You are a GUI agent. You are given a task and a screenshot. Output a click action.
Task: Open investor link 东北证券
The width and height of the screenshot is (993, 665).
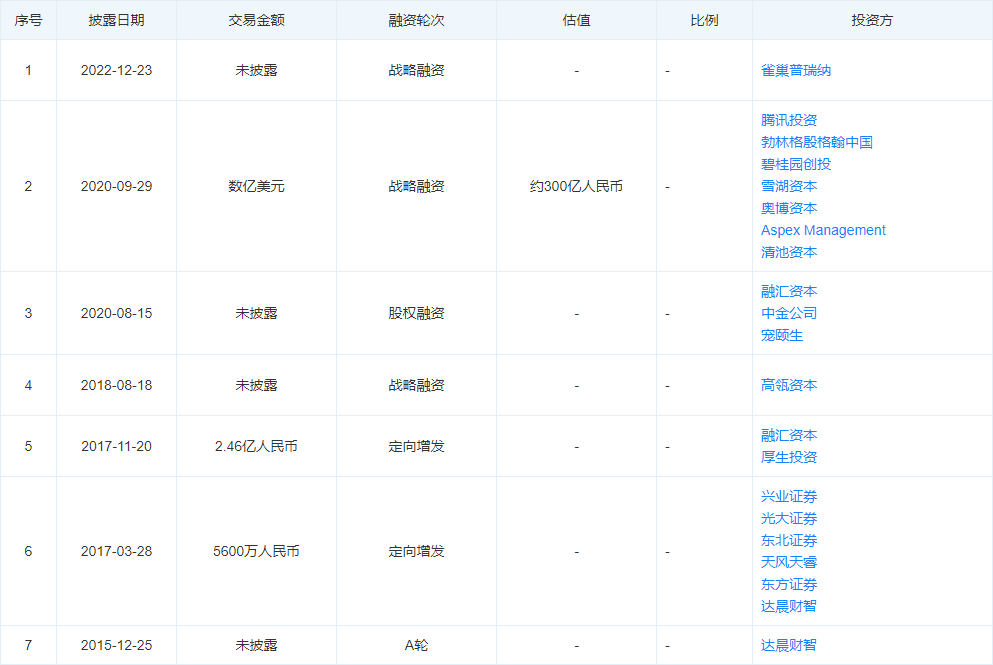(x=788, y=540)
